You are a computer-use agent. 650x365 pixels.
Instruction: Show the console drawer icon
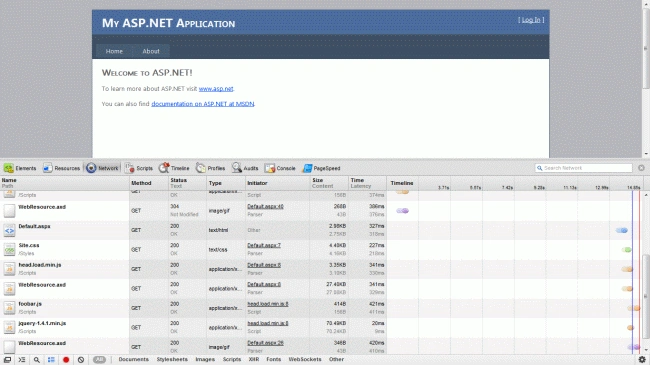(22, 360)
